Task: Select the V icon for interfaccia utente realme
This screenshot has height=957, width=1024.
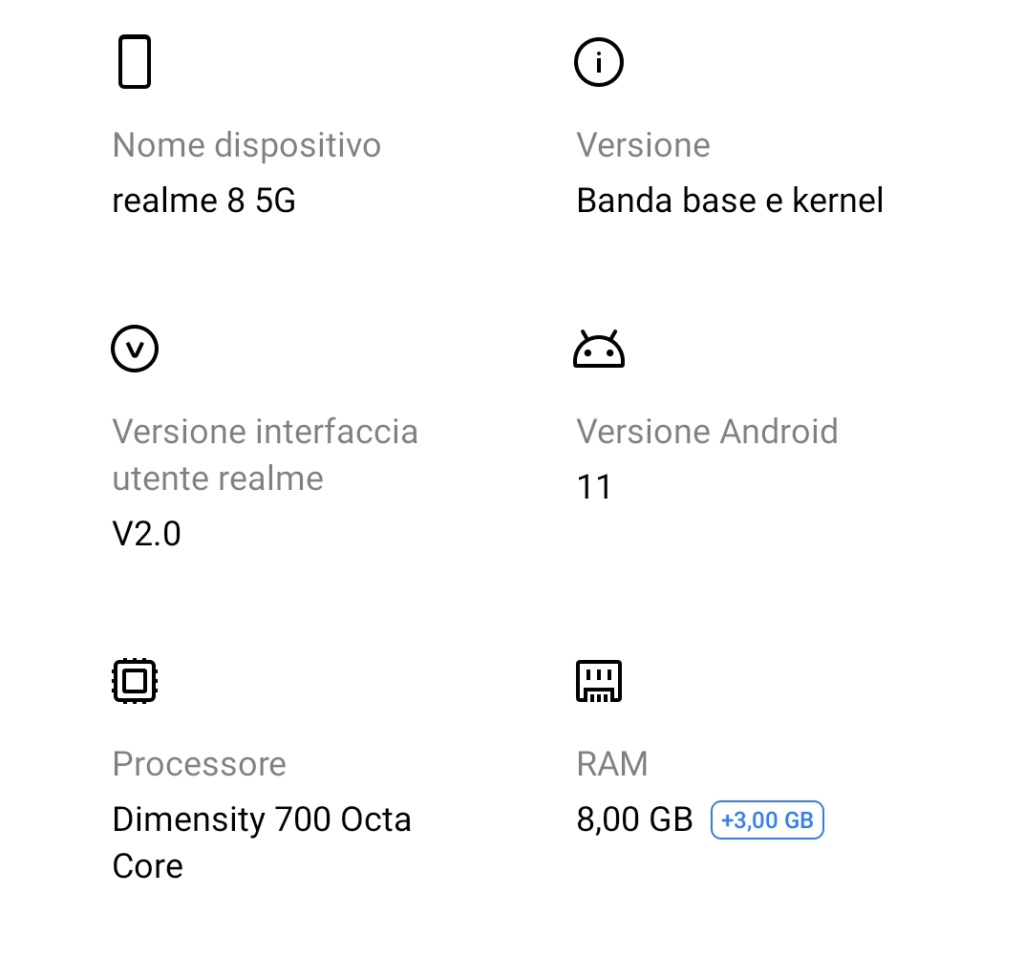Action: [x=135, y=349]
